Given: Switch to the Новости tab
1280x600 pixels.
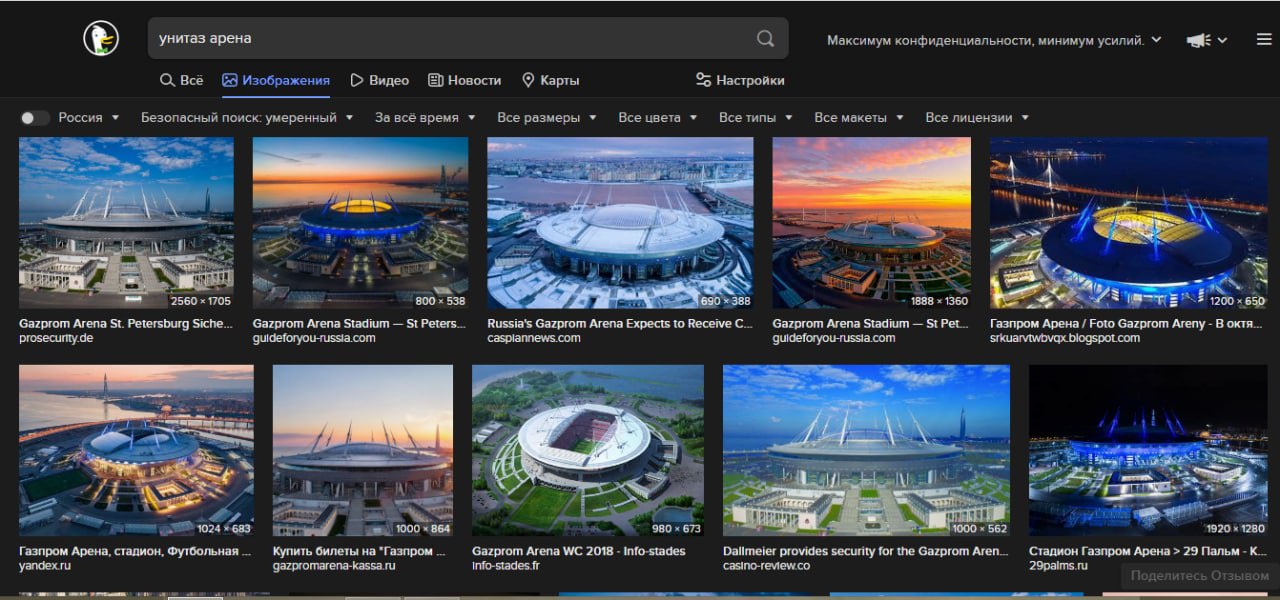Looking at the screenshot, I should [465, 80].
